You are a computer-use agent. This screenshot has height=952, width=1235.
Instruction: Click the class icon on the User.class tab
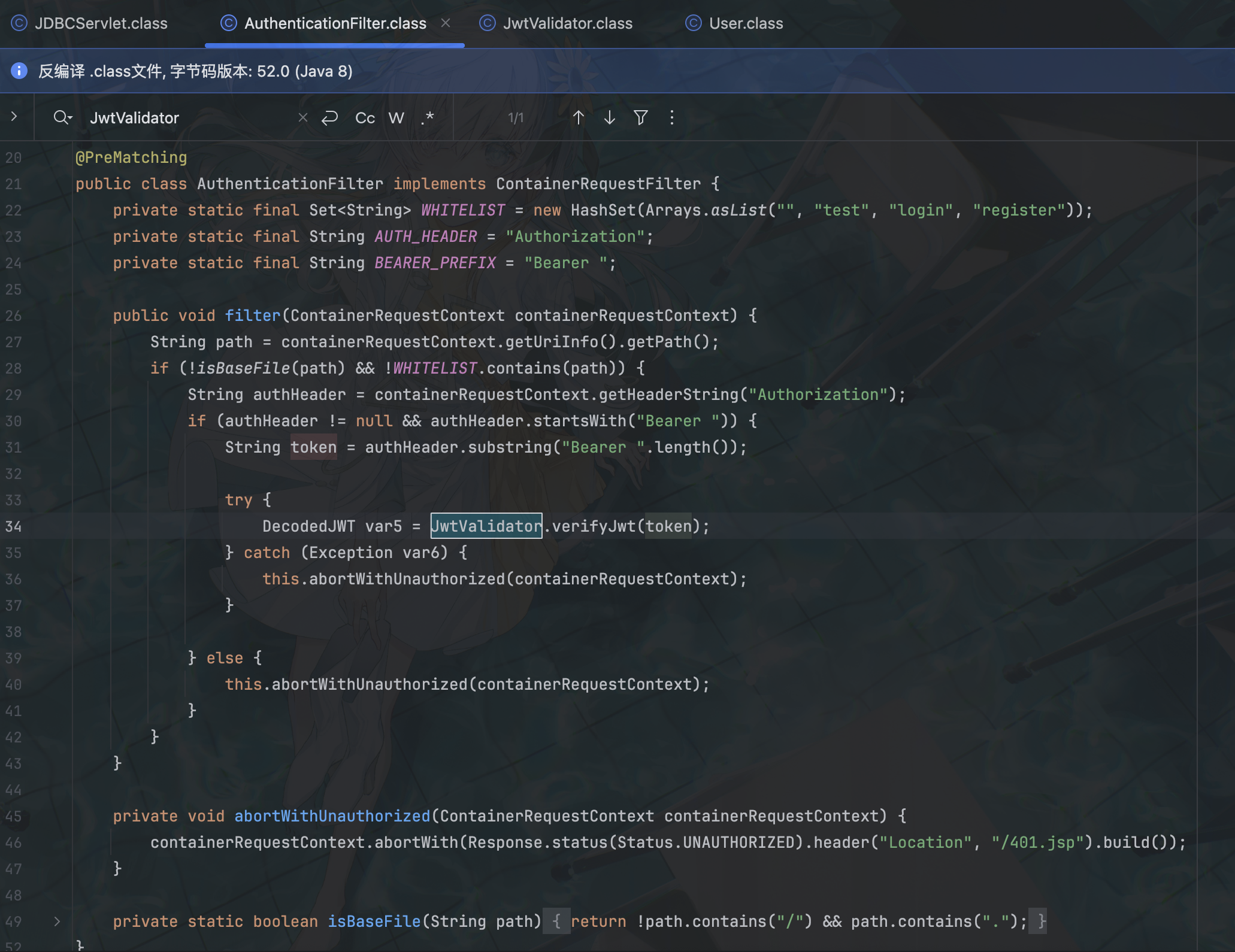[x=693, y=23]
